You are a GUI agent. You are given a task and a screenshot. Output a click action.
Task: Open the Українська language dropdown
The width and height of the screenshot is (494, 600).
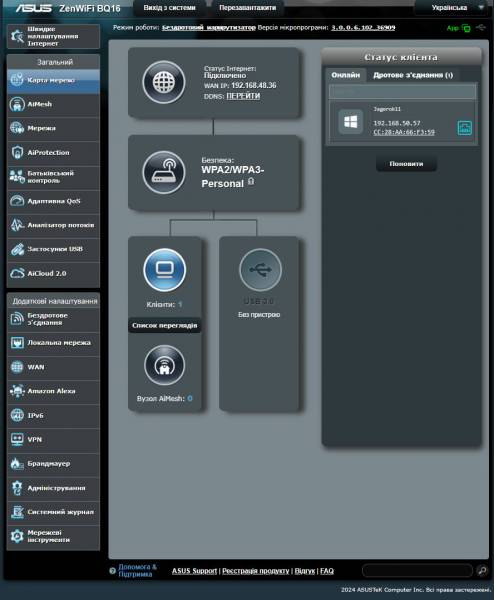(x=453, y=8)
